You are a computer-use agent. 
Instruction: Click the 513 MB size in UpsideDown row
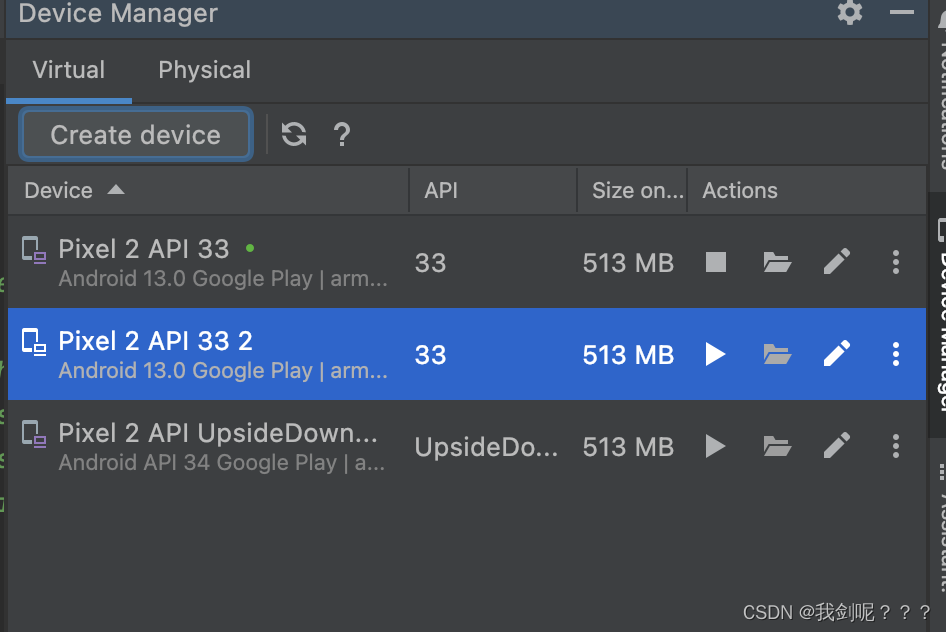click(628, 447)
